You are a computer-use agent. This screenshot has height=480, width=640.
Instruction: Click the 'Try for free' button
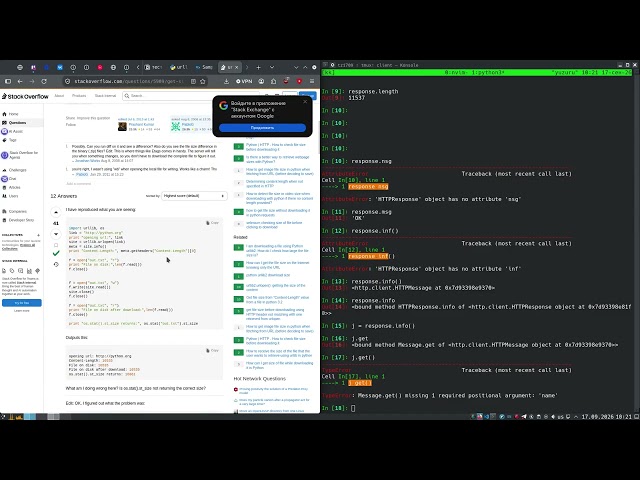pos(22,303)
